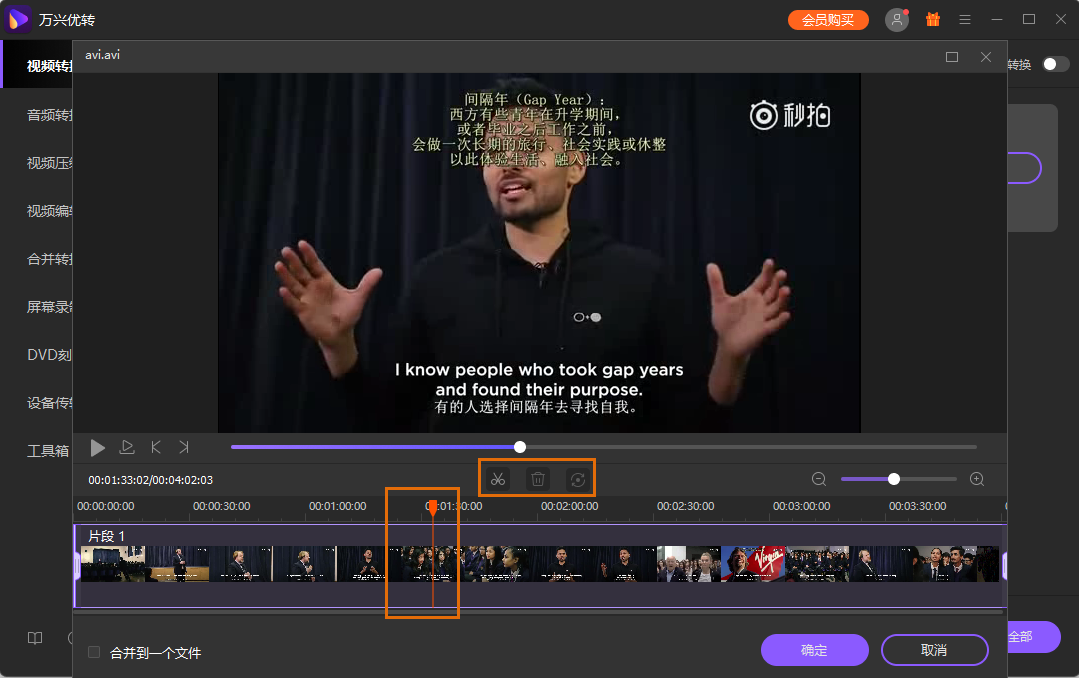This screenshot has height=678, width=1079.
Task: Zoom in the timeline with the plus icon
Action: pyautogui.click(x=976, y=479)
